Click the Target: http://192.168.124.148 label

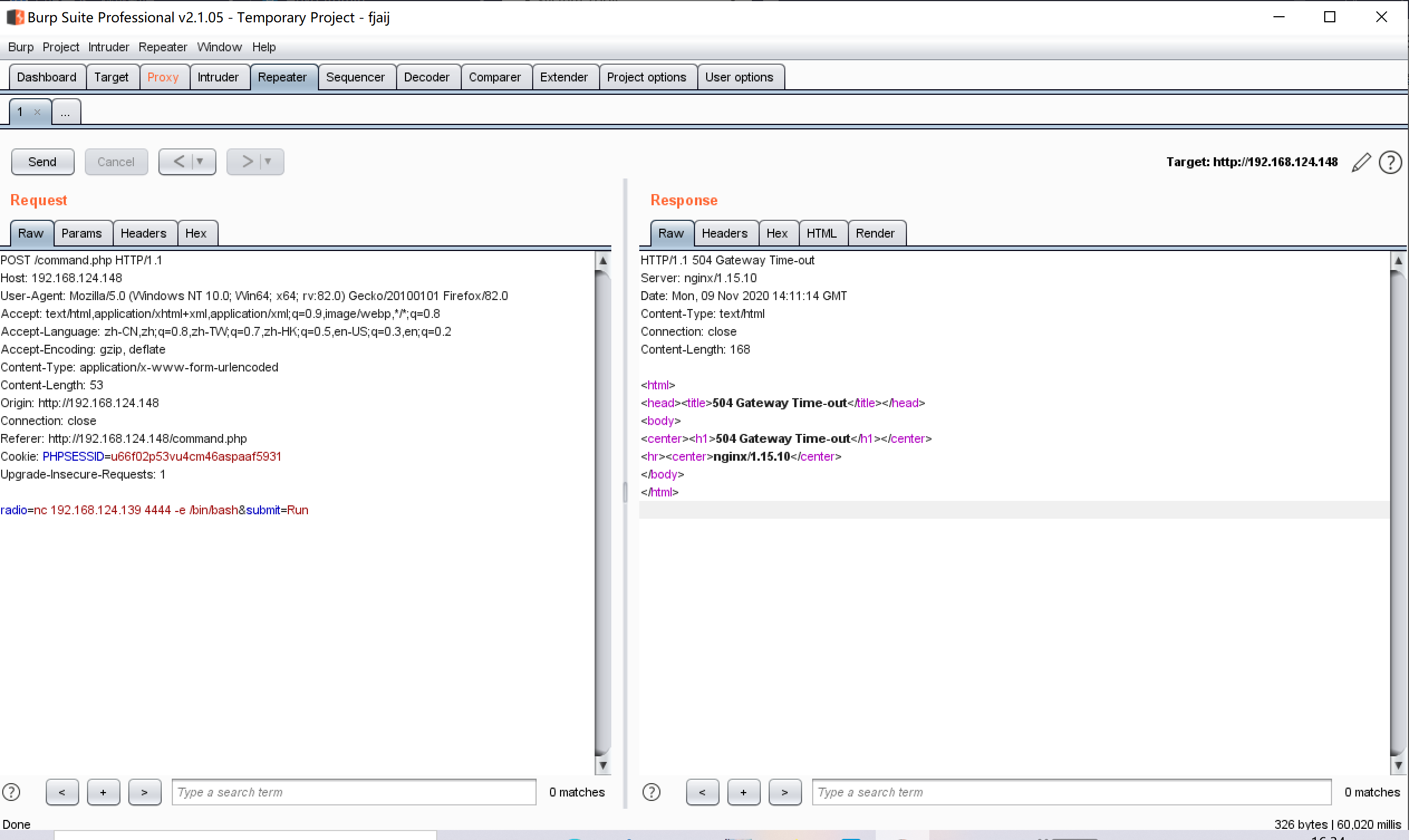pyautogui.click(x=1252, y=162)
